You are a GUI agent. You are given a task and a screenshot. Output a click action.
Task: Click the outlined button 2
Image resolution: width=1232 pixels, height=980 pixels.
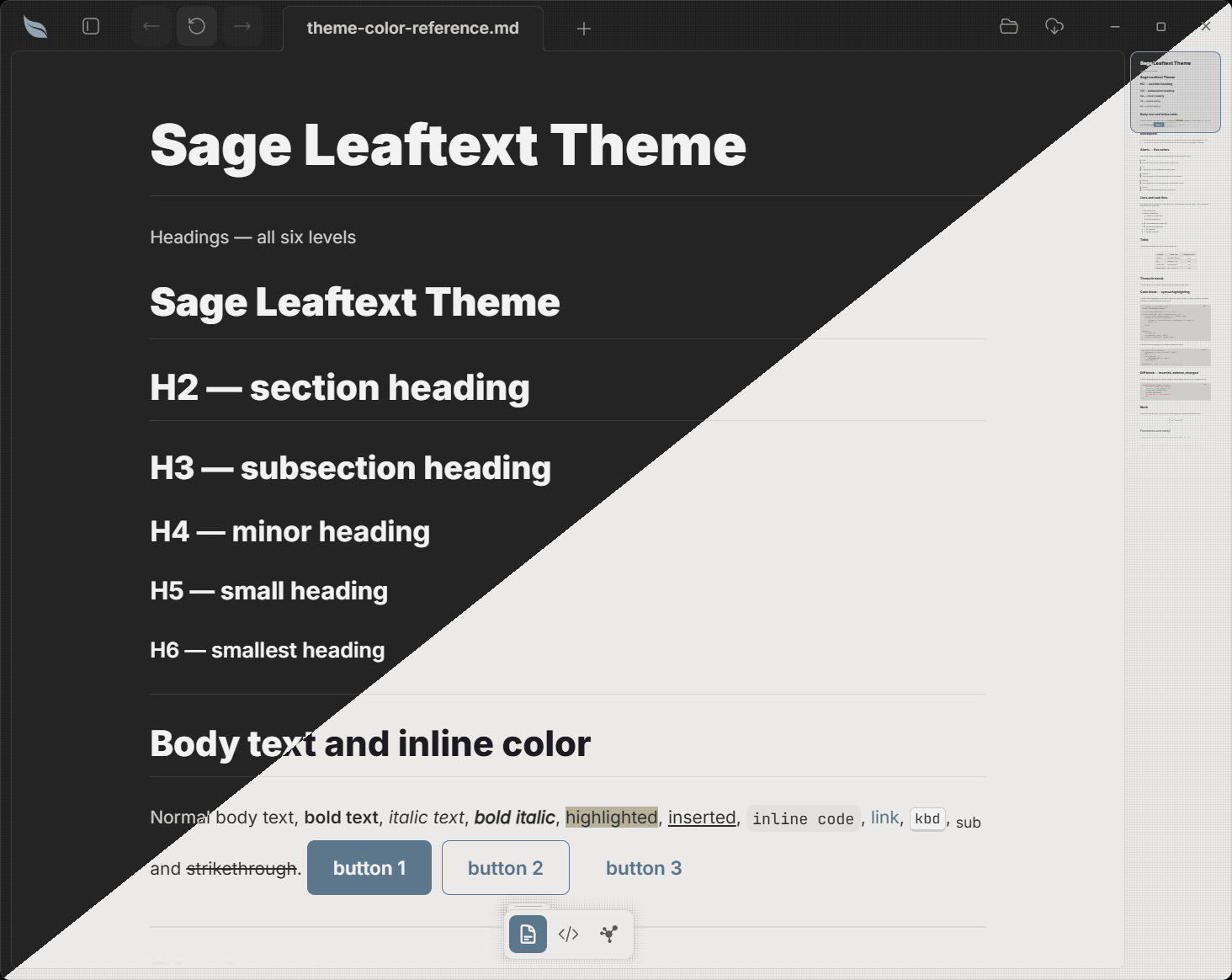(506, 868)
